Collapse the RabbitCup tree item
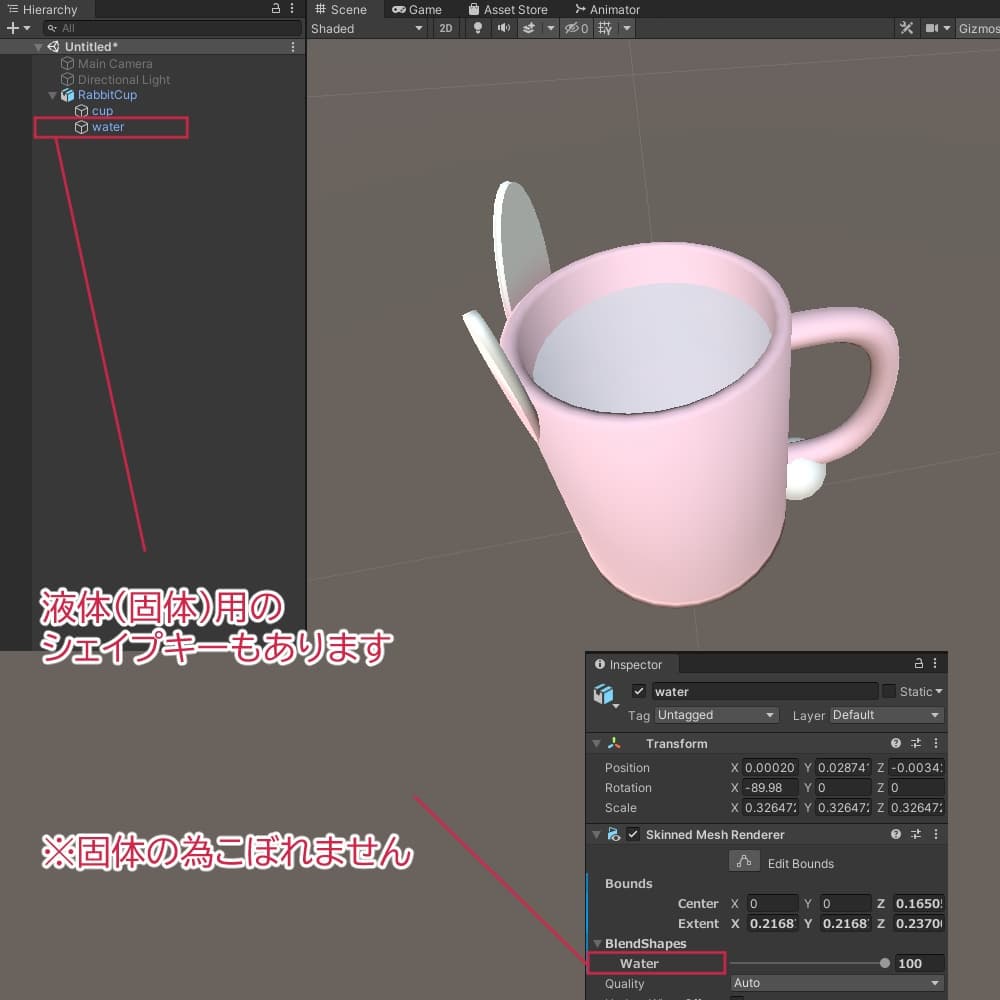Screen dimensions: 1000x1000 52,95
